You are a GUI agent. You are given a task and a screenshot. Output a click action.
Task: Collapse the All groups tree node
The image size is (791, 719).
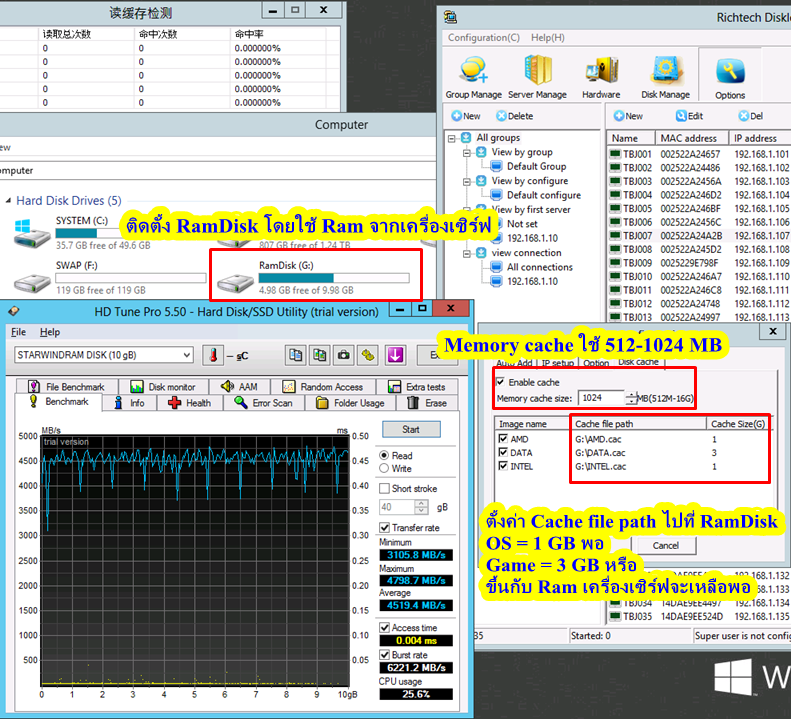click(452, 138)
